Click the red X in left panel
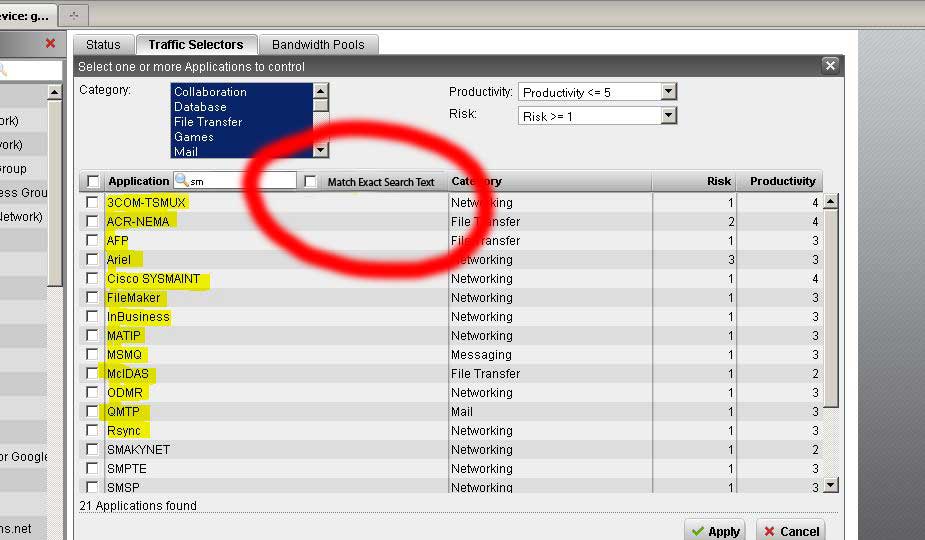 click(51, 43)
